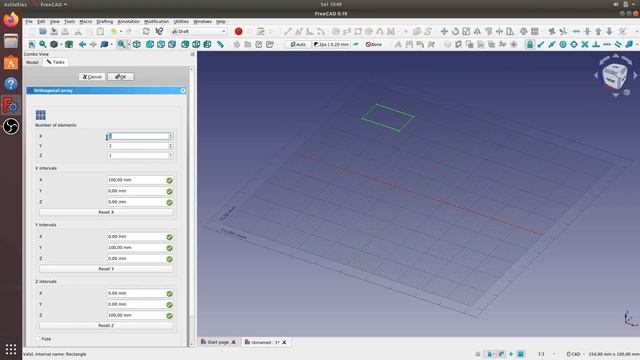The width and height of the screenshot is (640, 360).
Task: Select the Draft Move tool
Action: click(x=444, y=31)
